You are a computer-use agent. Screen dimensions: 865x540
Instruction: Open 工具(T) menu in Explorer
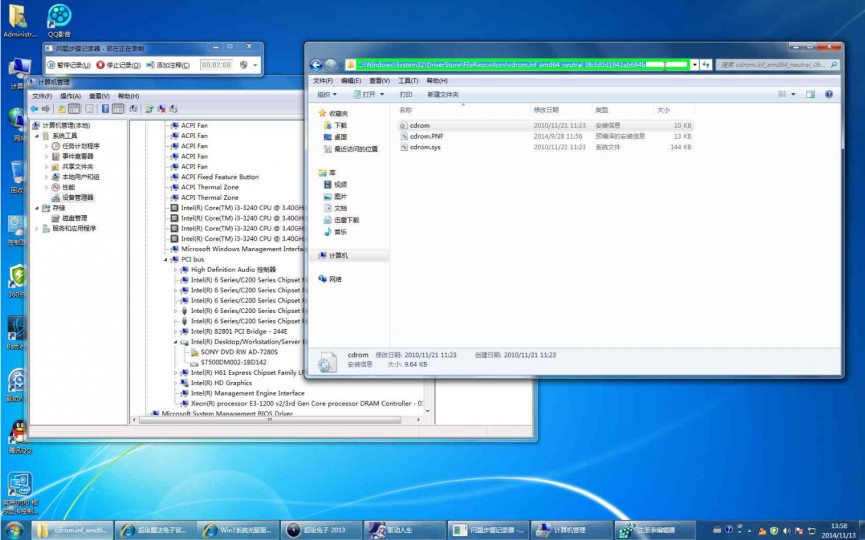point(408,81)
